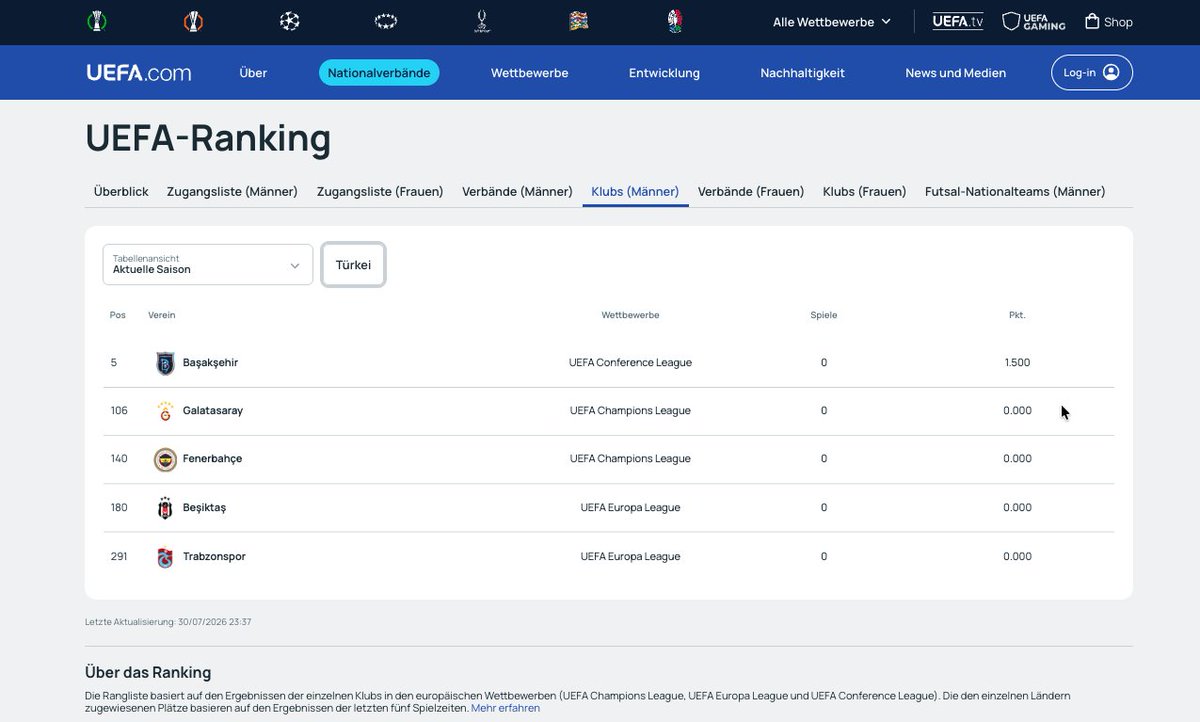Viewport: 1200px width, 722px height.
Task: Open the Wettbewerbe menu
Action: click(x=530, y=72)
